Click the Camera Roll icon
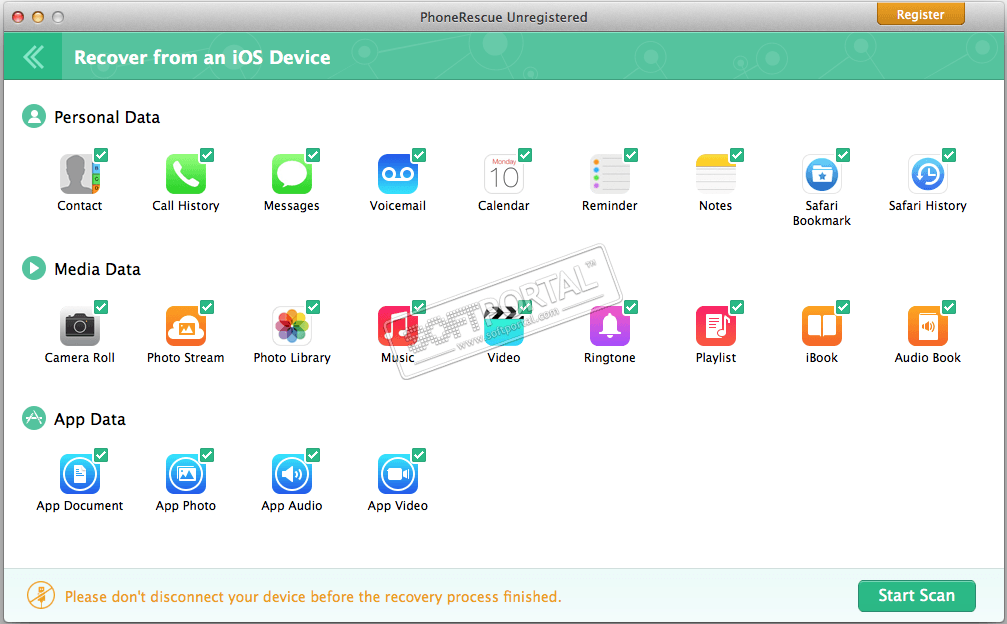1007x624 pixels. coord(79,326)
